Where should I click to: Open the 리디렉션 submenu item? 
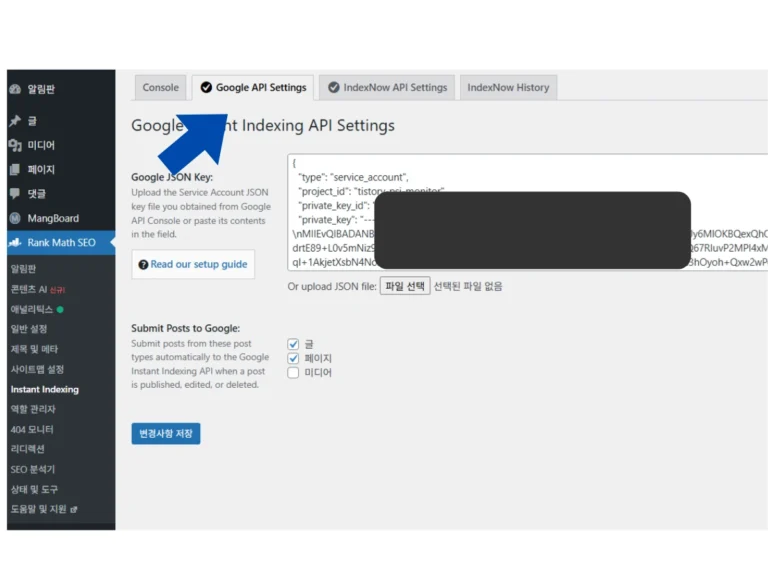(27, 449)
